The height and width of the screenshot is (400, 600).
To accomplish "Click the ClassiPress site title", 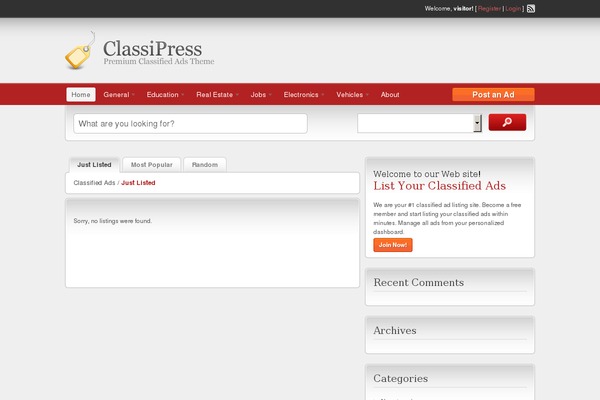I will tap(152, 49).
